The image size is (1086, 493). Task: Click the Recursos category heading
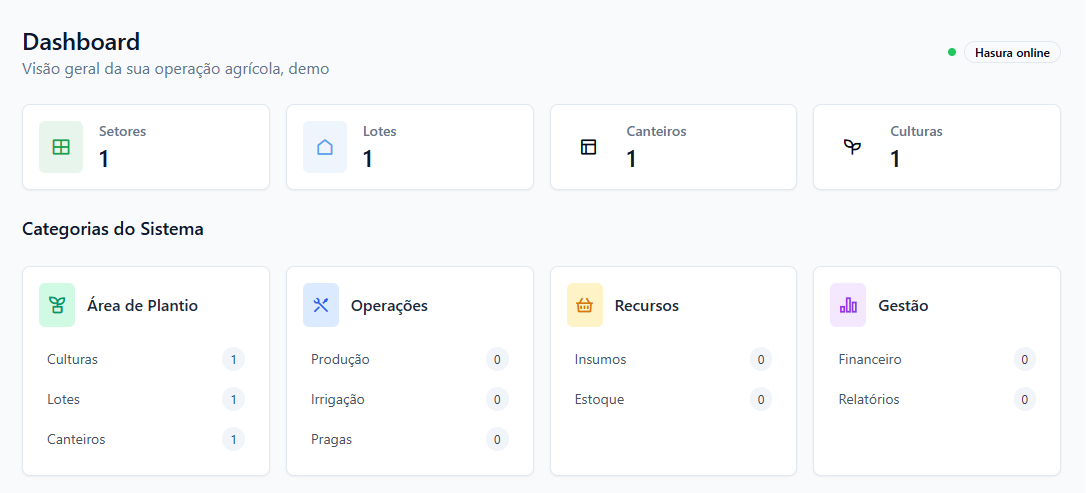point(647,305)
